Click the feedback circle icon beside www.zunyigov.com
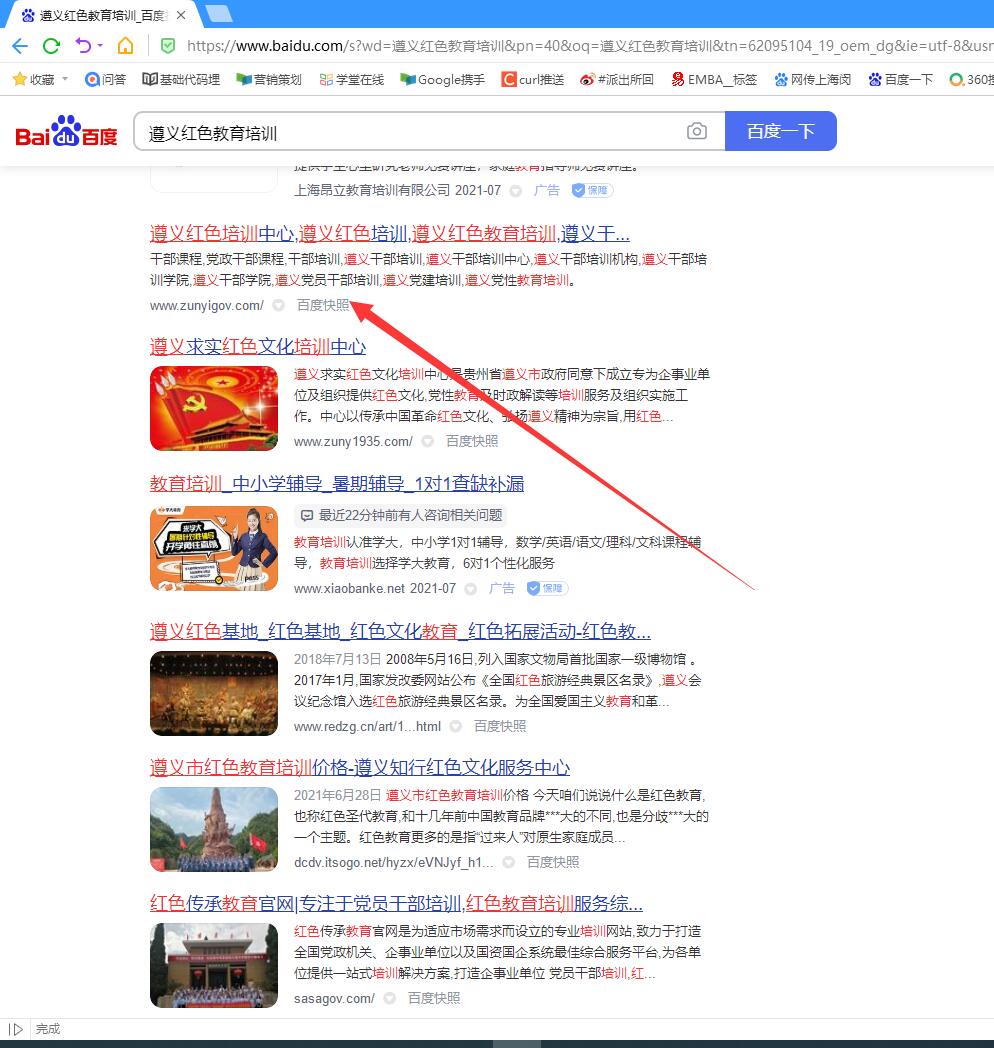The image size is (994, 1048). [x=277, y=305]
